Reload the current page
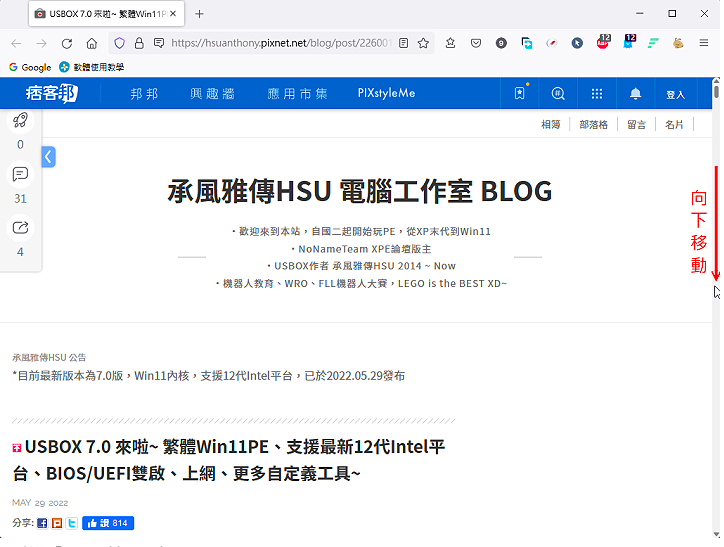Viewport: 724px width, 547px height. click(67, 43)
